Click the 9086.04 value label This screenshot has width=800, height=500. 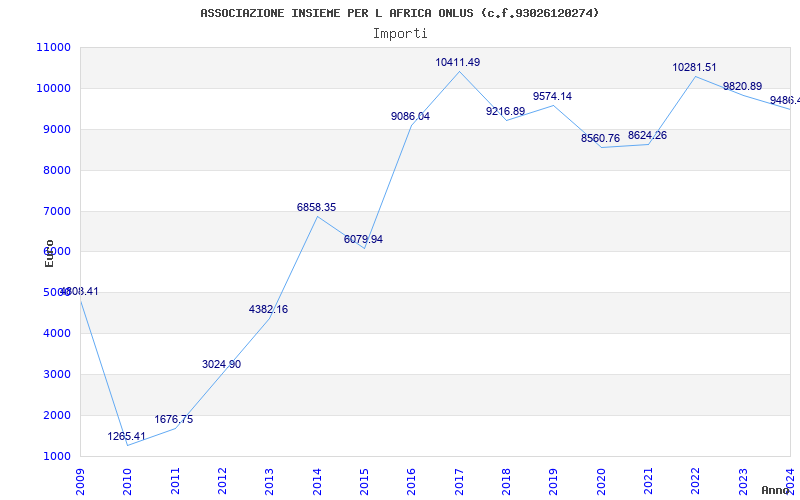pyautogui.click(x=410, y=116)
